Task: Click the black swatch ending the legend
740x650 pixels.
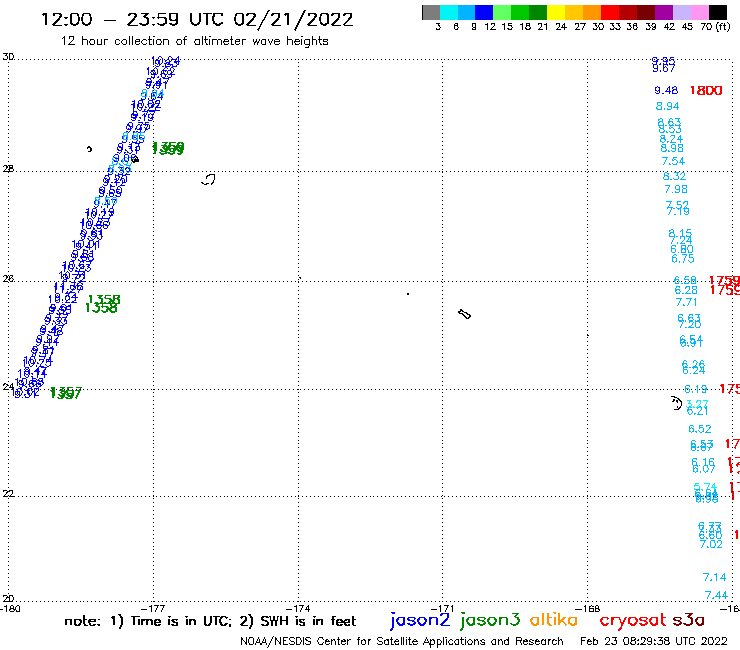Action: click(718, 12)
